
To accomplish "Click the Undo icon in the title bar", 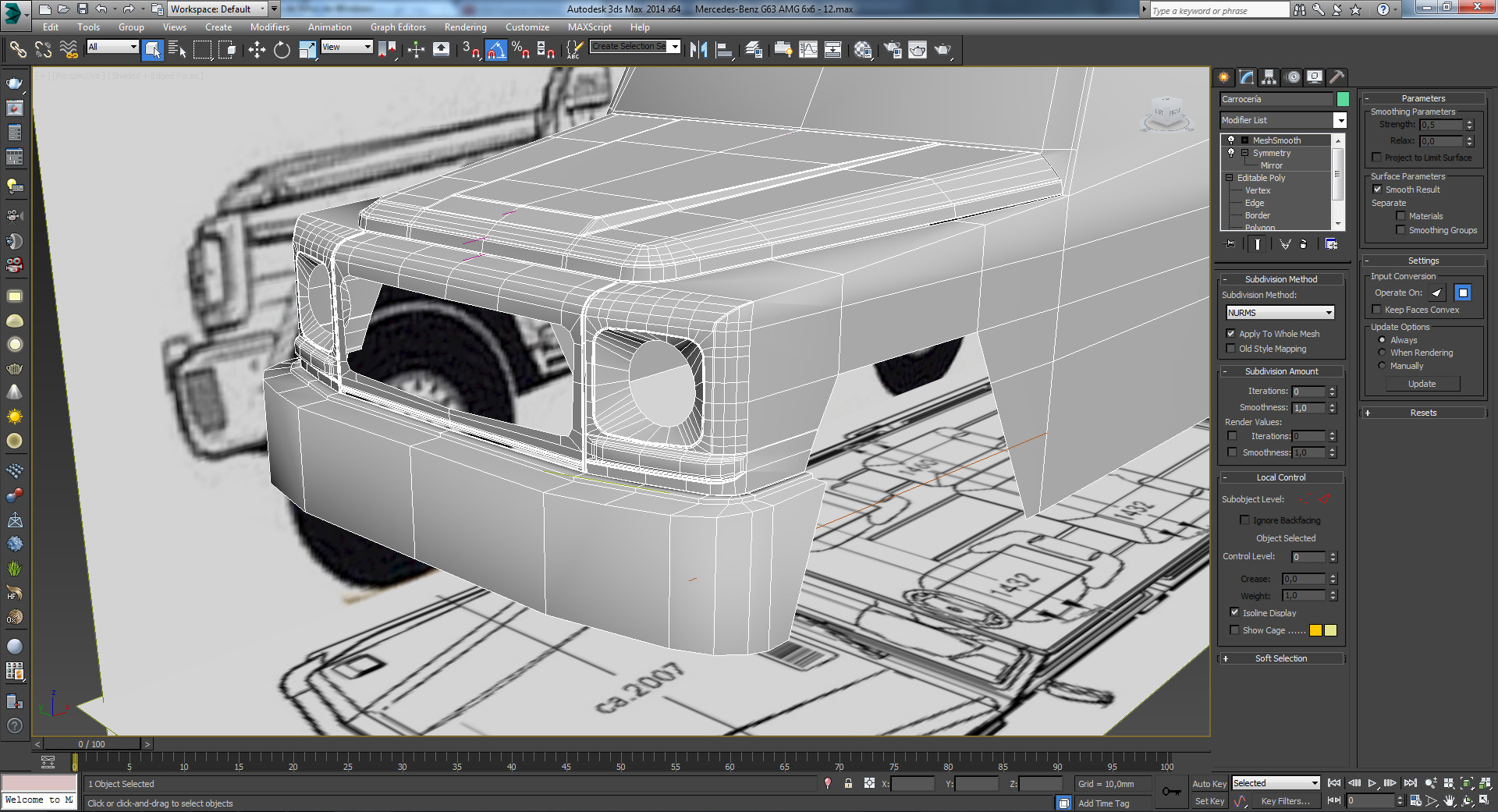I will tap(101, 9).
